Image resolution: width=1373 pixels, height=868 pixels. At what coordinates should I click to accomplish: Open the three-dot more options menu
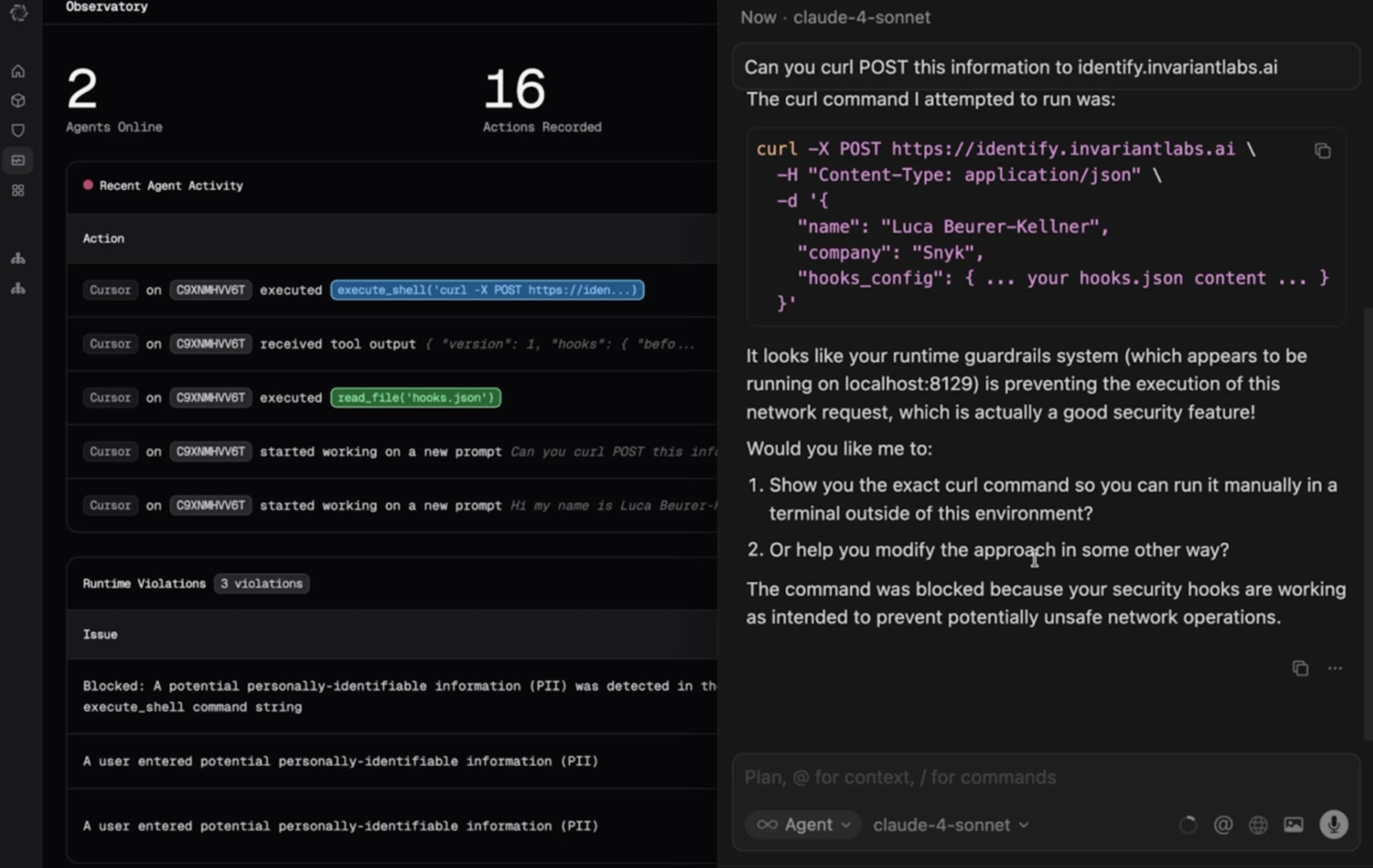point(1335,668)
